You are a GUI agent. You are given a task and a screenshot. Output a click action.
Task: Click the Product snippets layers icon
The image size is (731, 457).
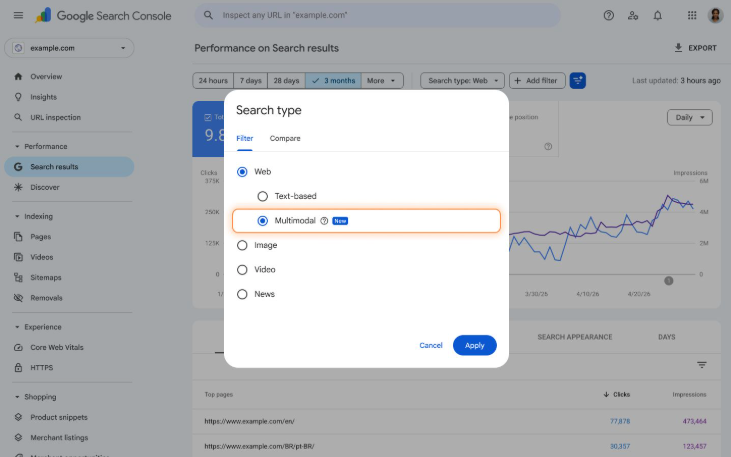[18, 417]
